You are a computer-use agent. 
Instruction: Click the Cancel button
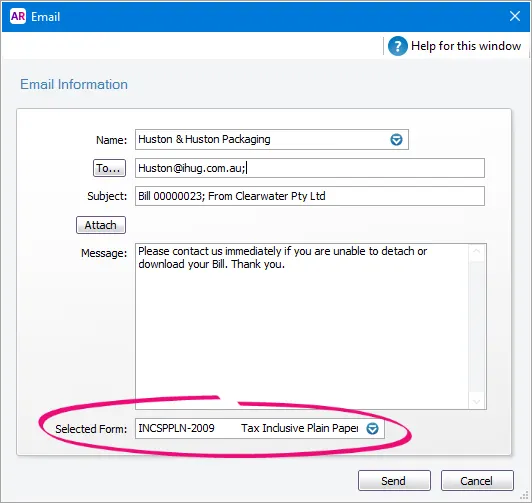pos(477,481)
